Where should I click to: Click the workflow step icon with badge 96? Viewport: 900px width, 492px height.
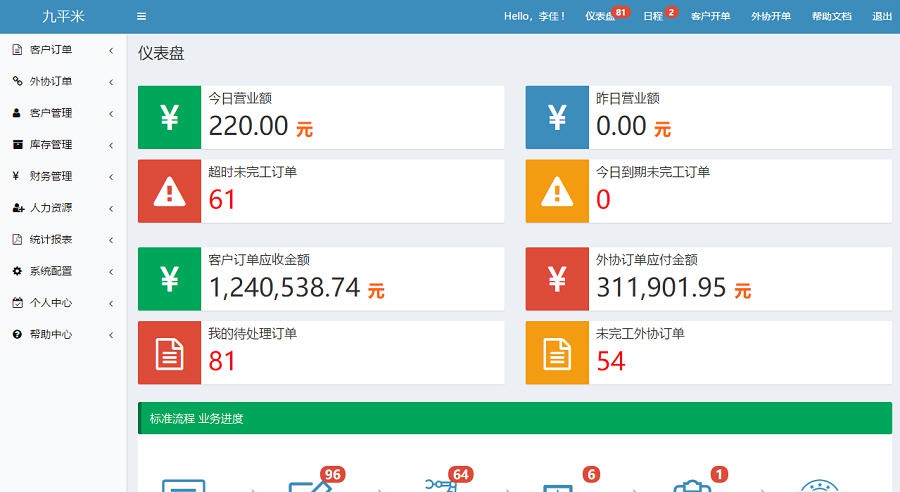pyautogui.click(x=310, y=486)
